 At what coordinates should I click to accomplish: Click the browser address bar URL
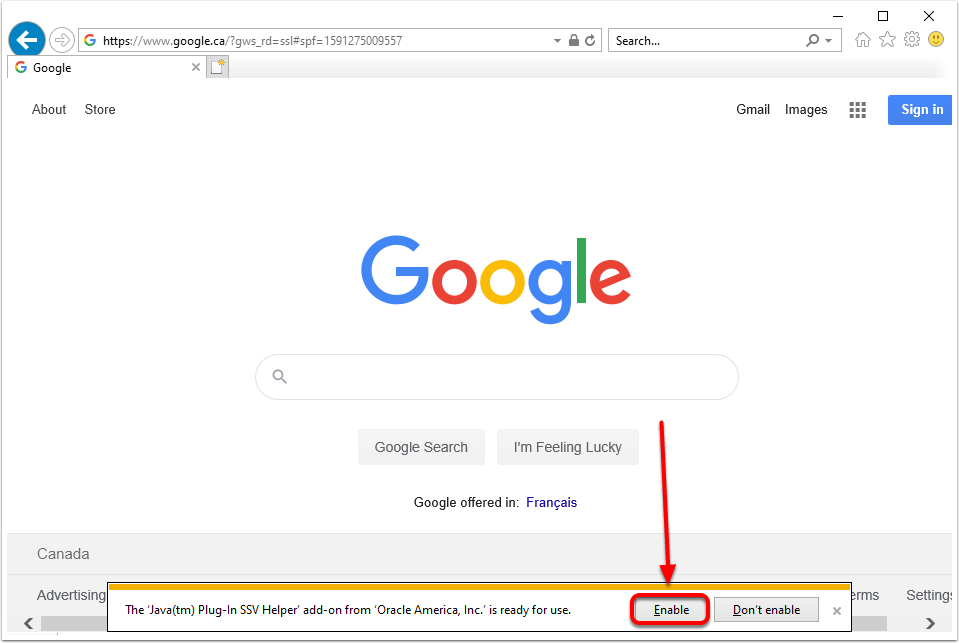tap(253, 41)
